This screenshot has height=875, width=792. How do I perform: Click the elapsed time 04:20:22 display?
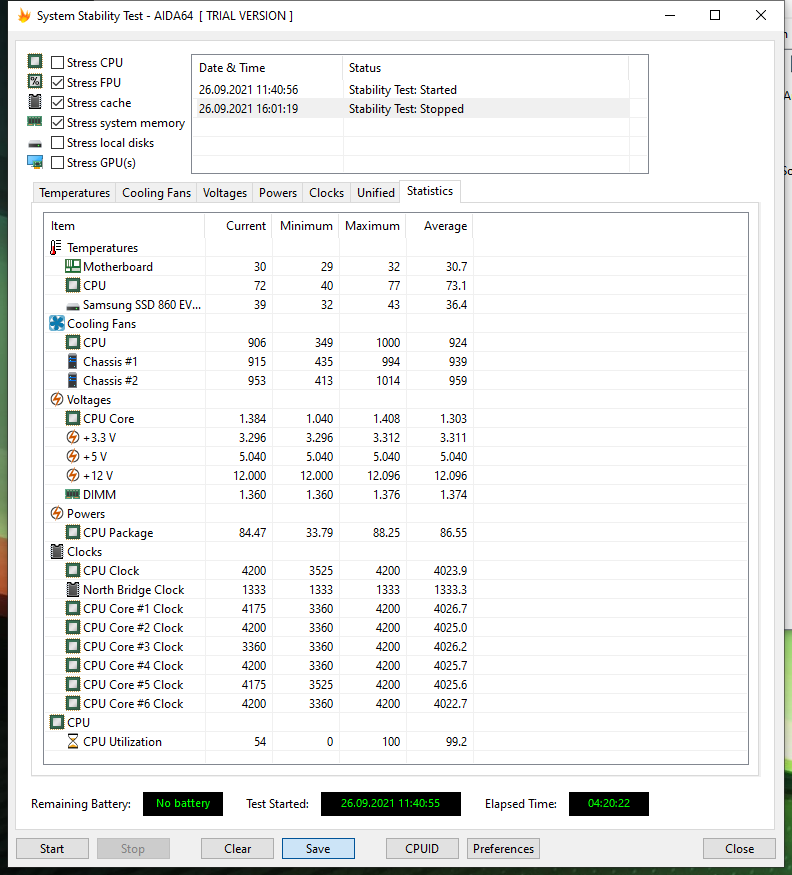(608, 803)
